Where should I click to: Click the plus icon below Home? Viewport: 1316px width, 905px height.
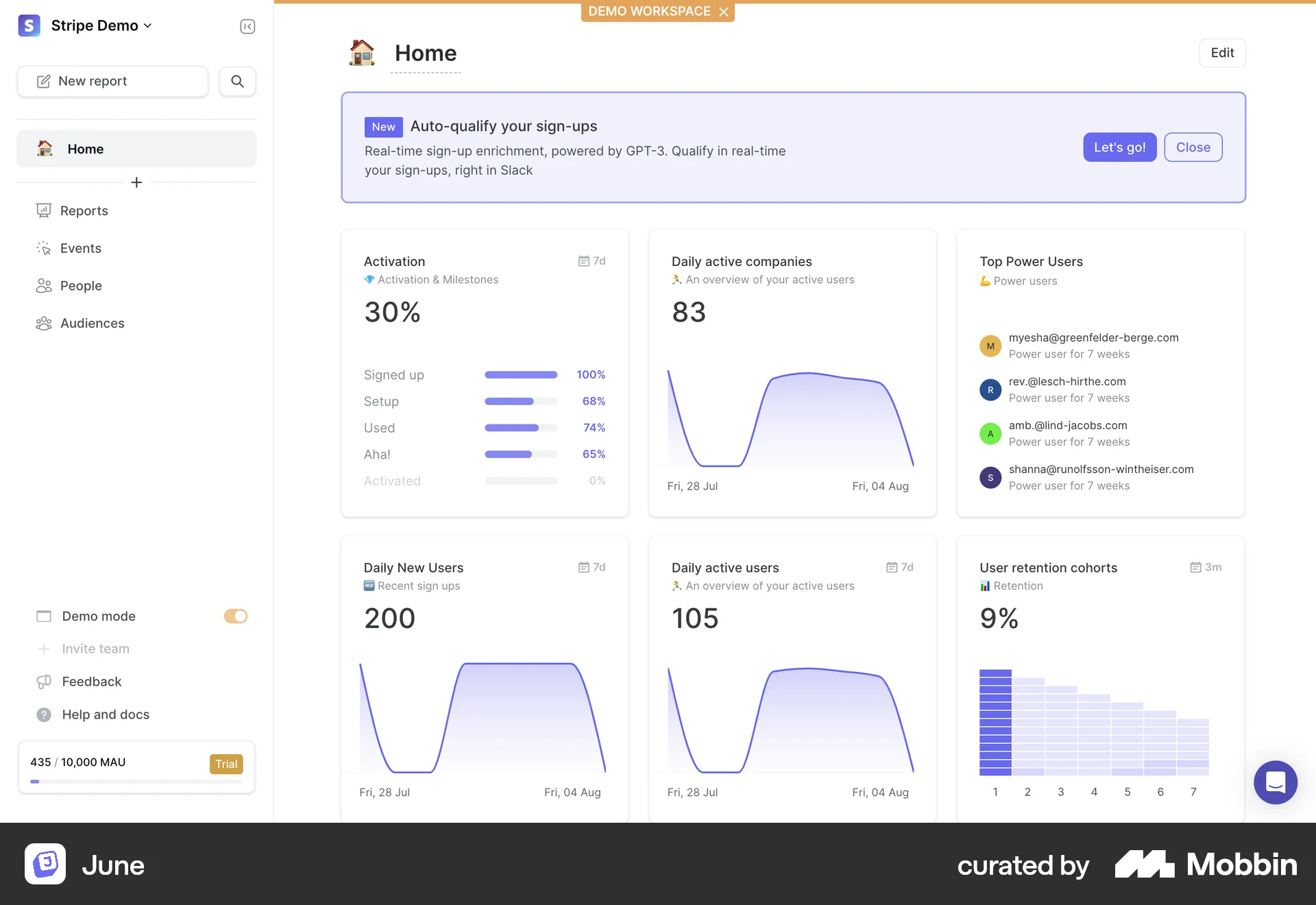[136, 182]
